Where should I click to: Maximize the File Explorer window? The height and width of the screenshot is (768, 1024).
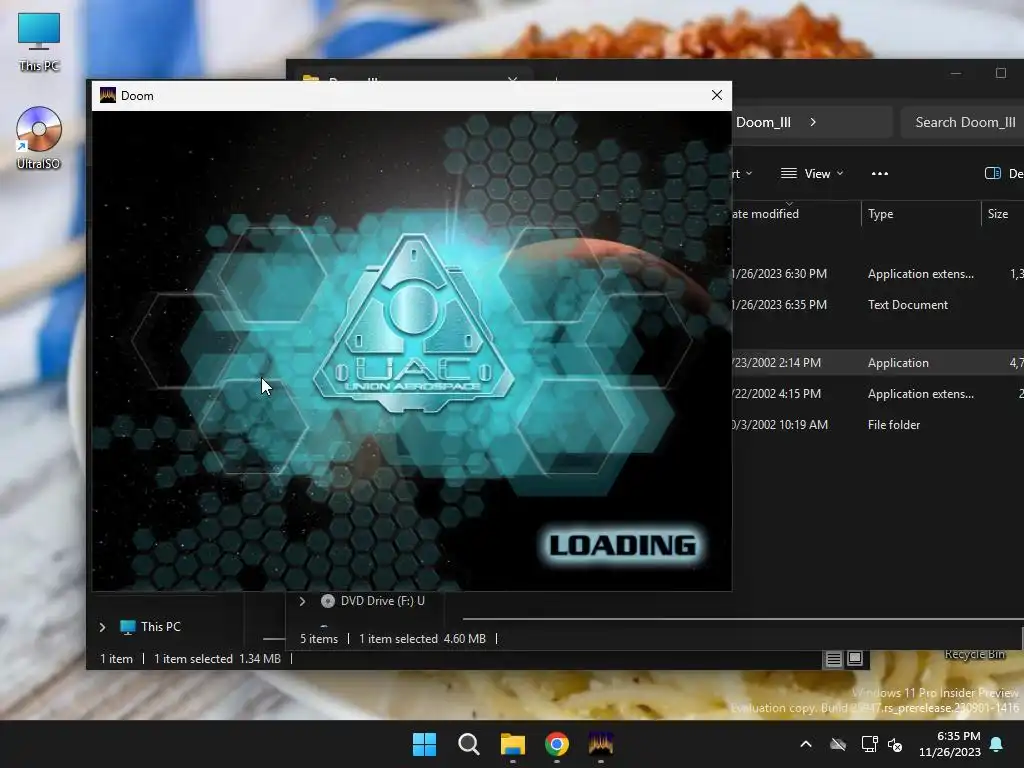[x=1000, y=73]
